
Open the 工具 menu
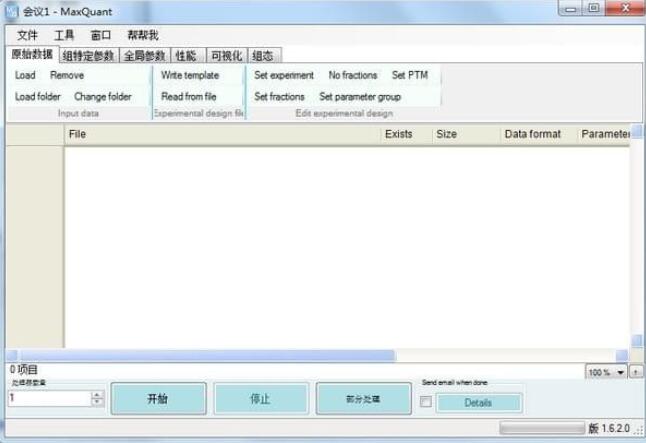[x=64, y=35]
